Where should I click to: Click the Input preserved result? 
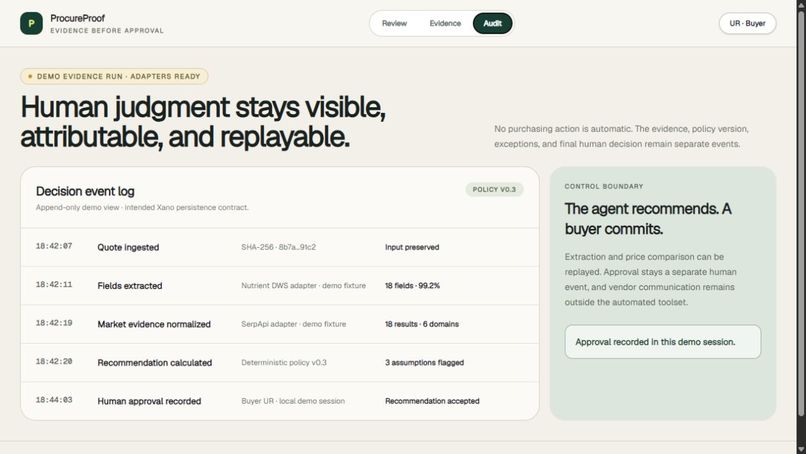coord(412,247)
